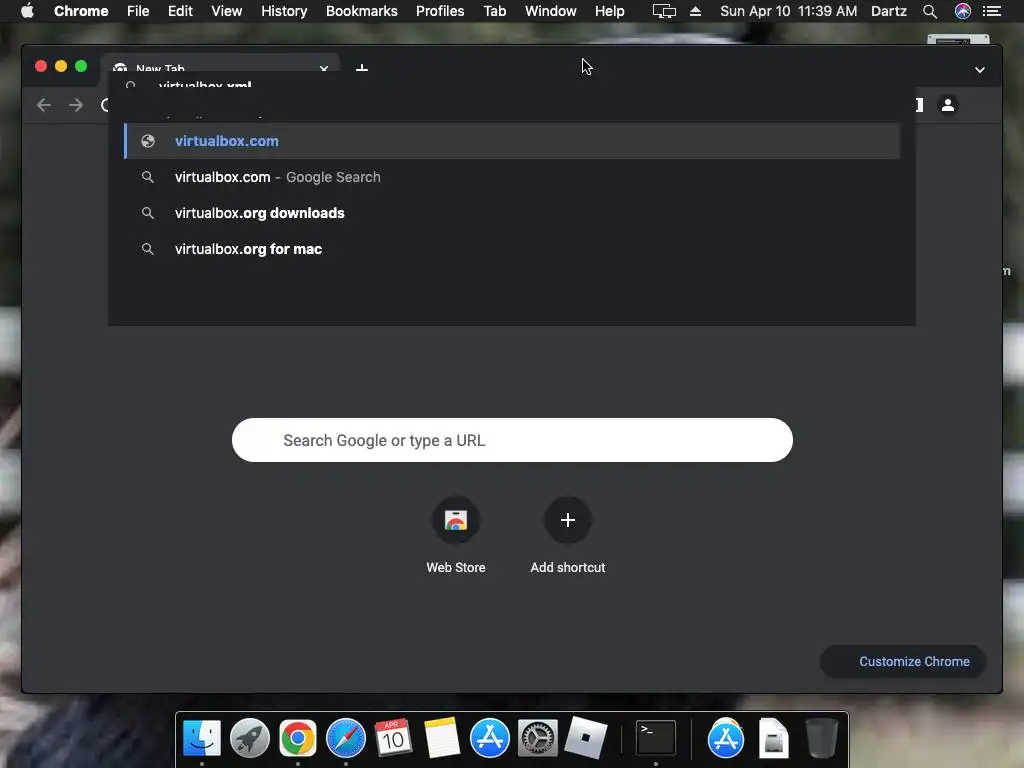This screenshot has width=1024, height=768.
Task: Click the screen mirroring display icon
Action: (664, 11)
